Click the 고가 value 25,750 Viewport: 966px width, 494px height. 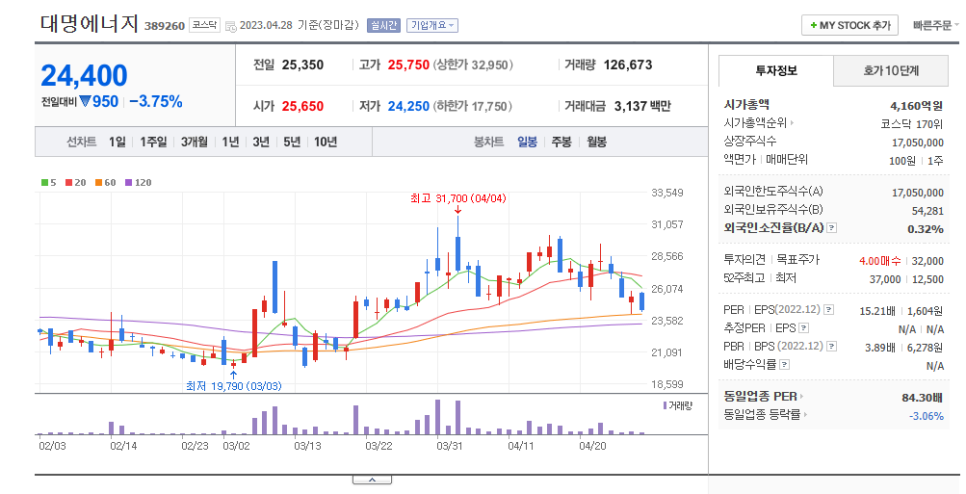click(408, 65)
